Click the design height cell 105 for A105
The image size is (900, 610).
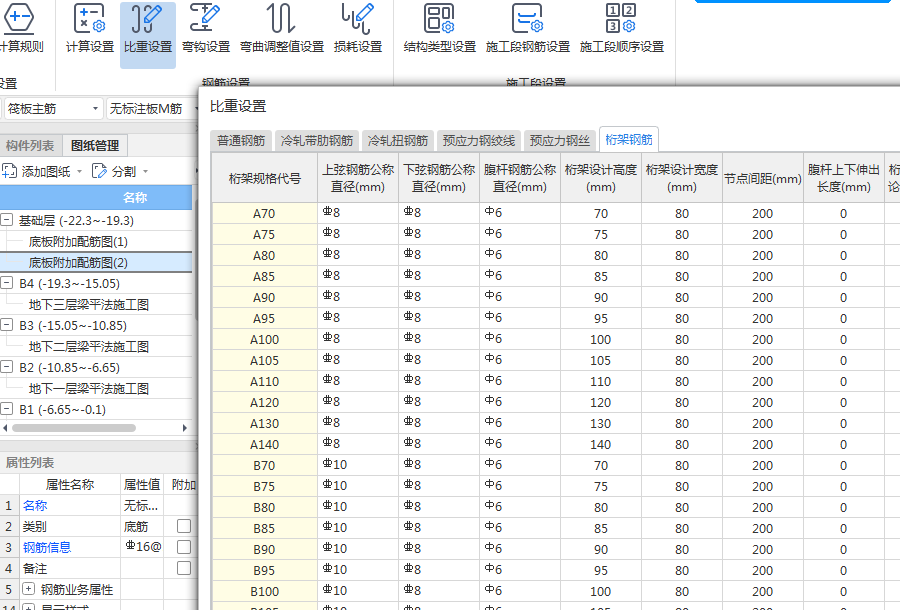click(600, 360)
